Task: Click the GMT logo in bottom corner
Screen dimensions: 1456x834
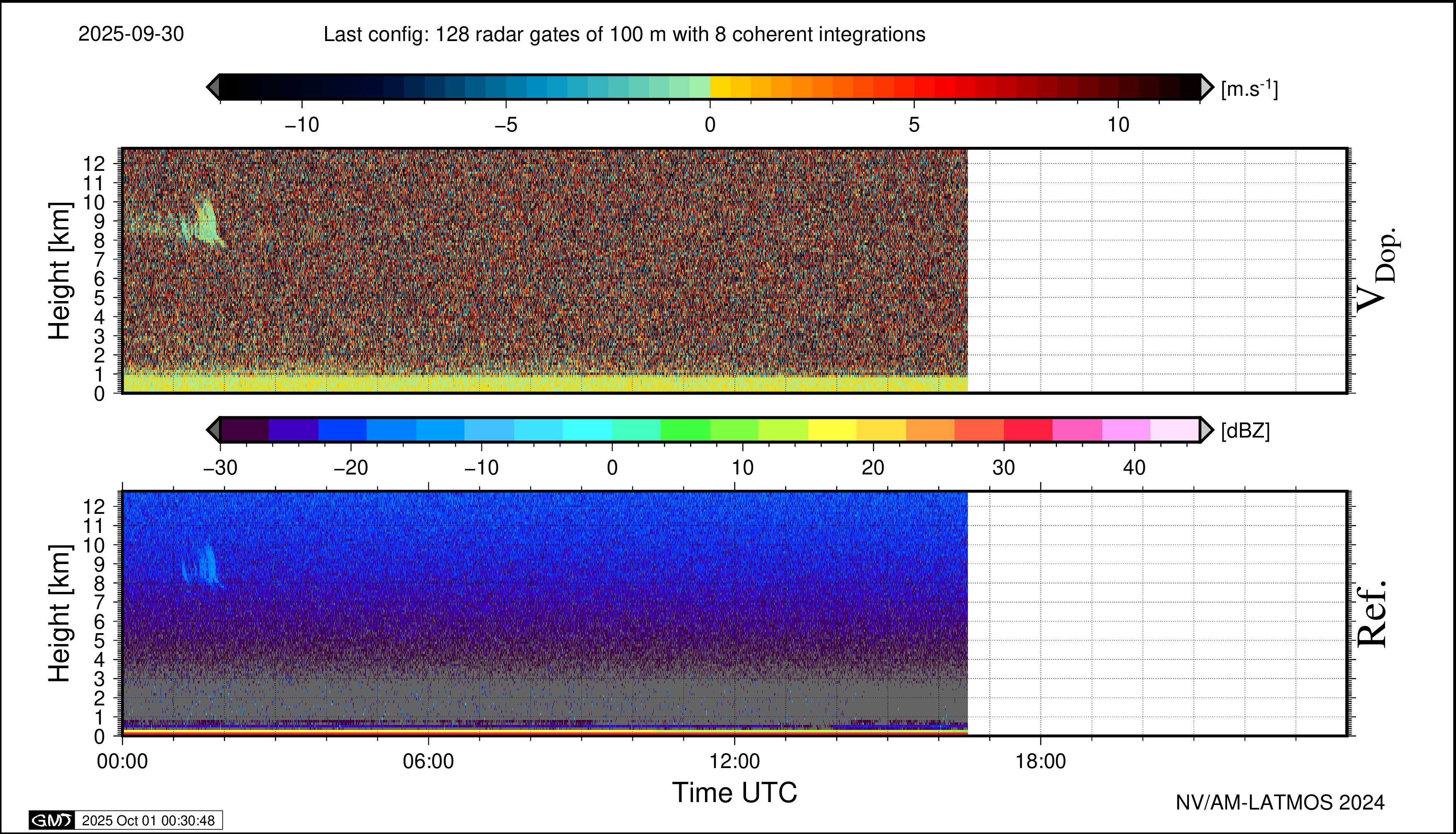Action: (51, 820)
